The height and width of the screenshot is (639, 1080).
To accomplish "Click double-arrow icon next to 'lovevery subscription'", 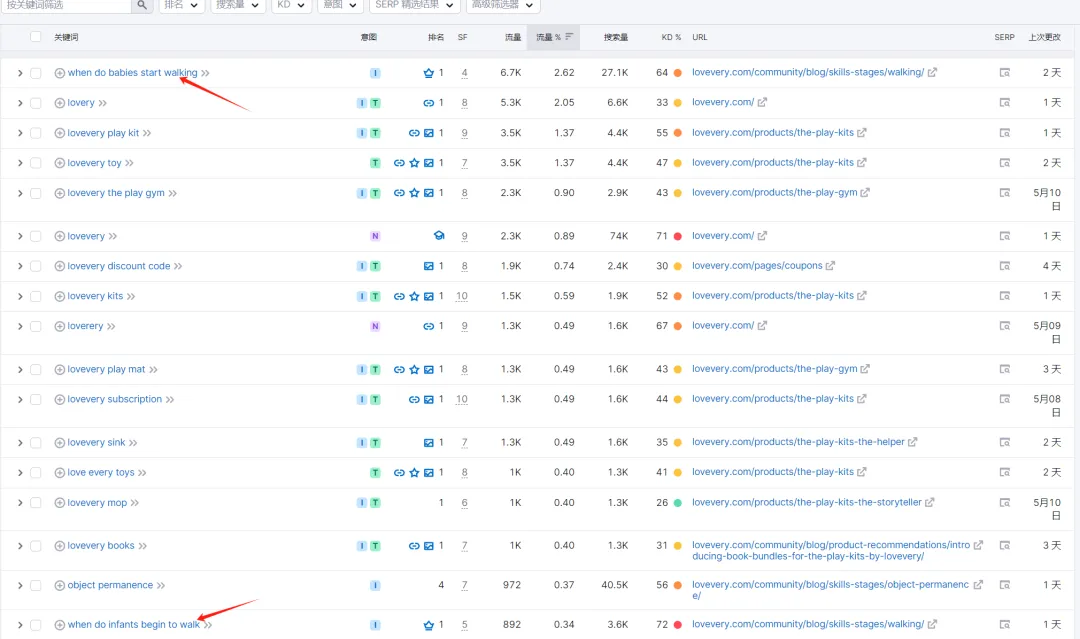I will (x=169, y=399).
